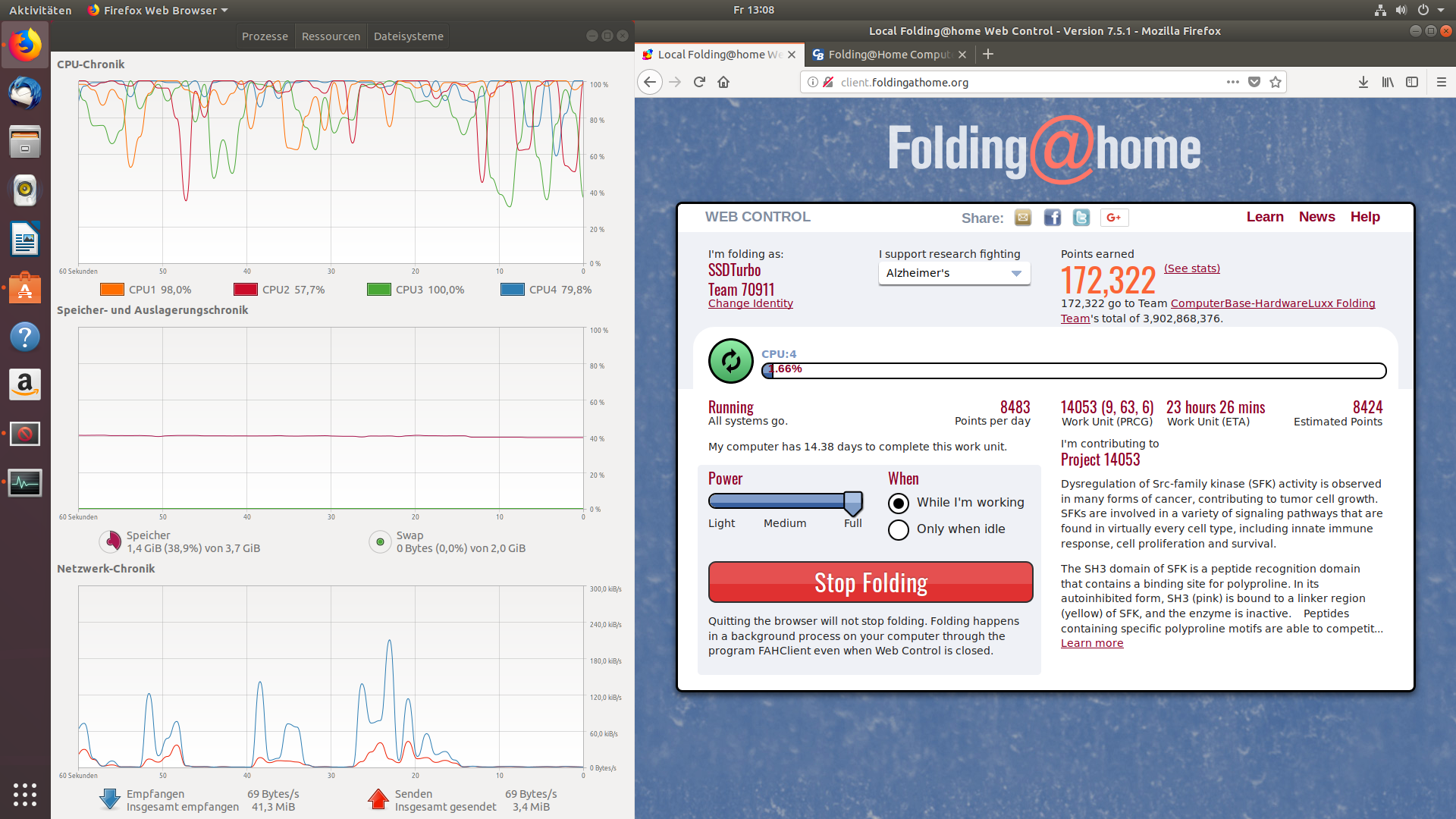
Task: Switch to Prozesse tab
Action: tap(265, 36)
